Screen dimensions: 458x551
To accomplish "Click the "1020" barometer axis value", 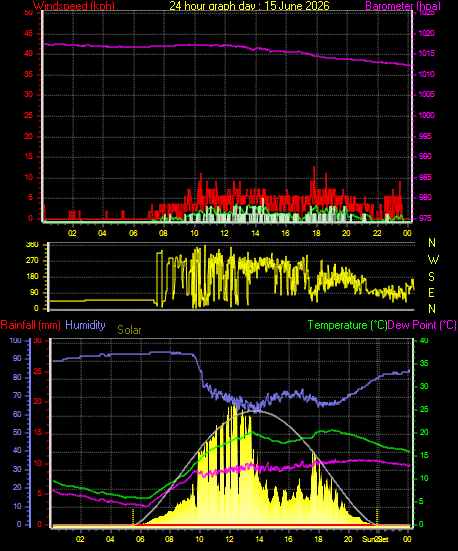I will 426,33.
